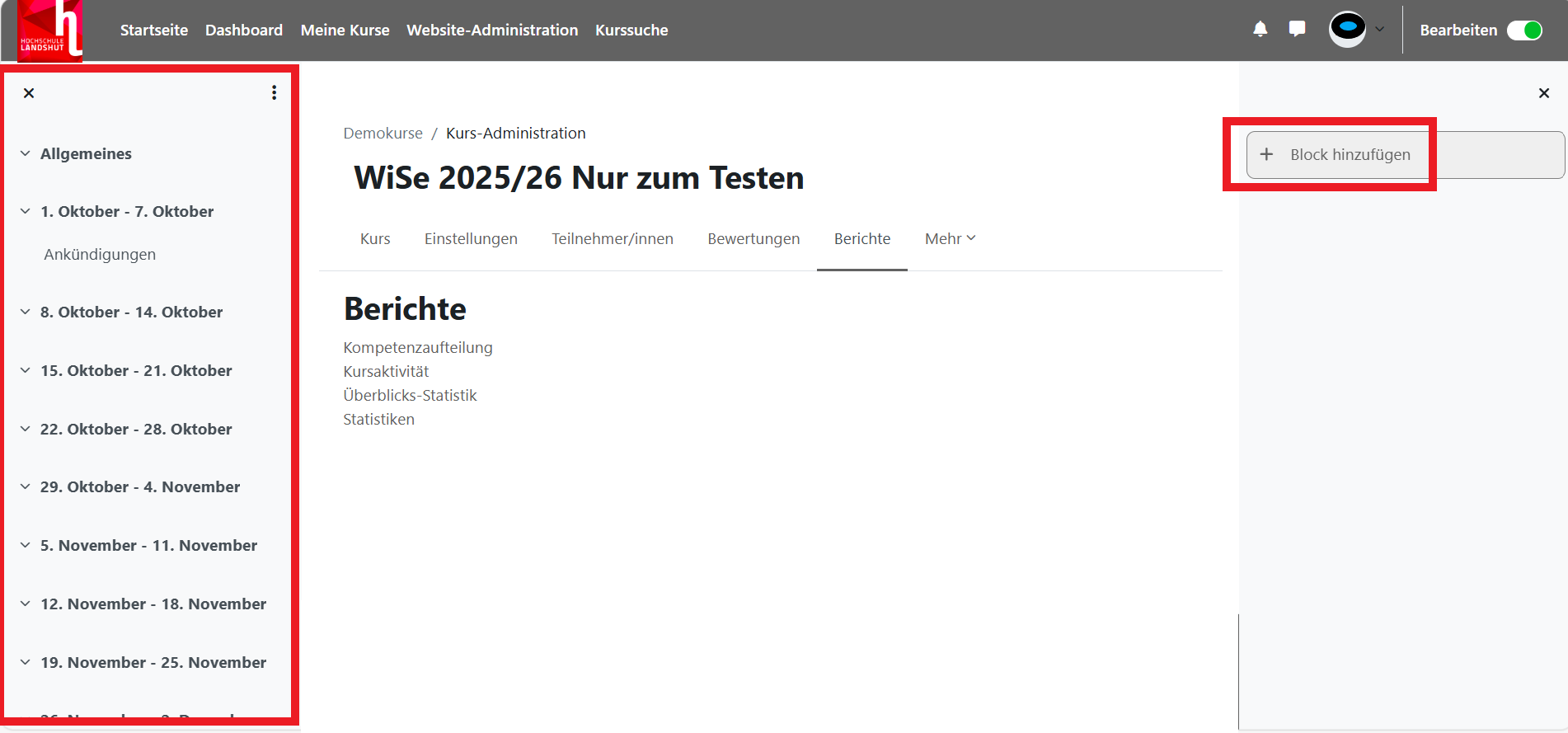Toggle the Bearbeiten edit mode switch
The width and height of the screenshot is (1568, 733).
coord(1524,31)
